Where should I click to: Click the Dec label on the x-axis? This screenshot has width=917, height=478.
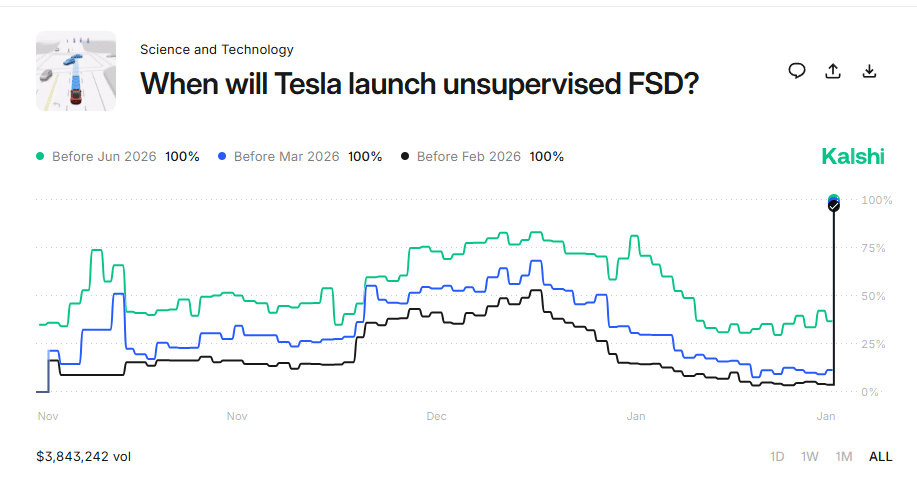click(436, 414)
